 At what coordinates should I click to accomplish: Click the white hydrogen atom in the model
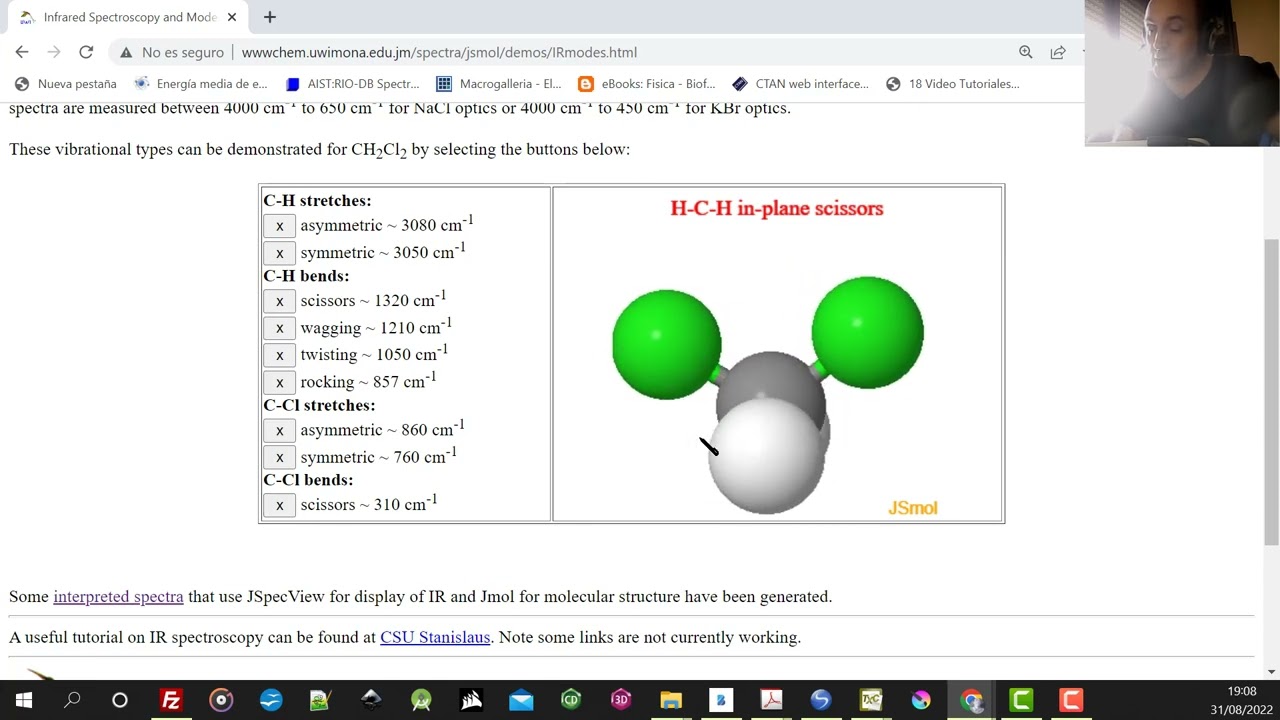pos(767,455)
